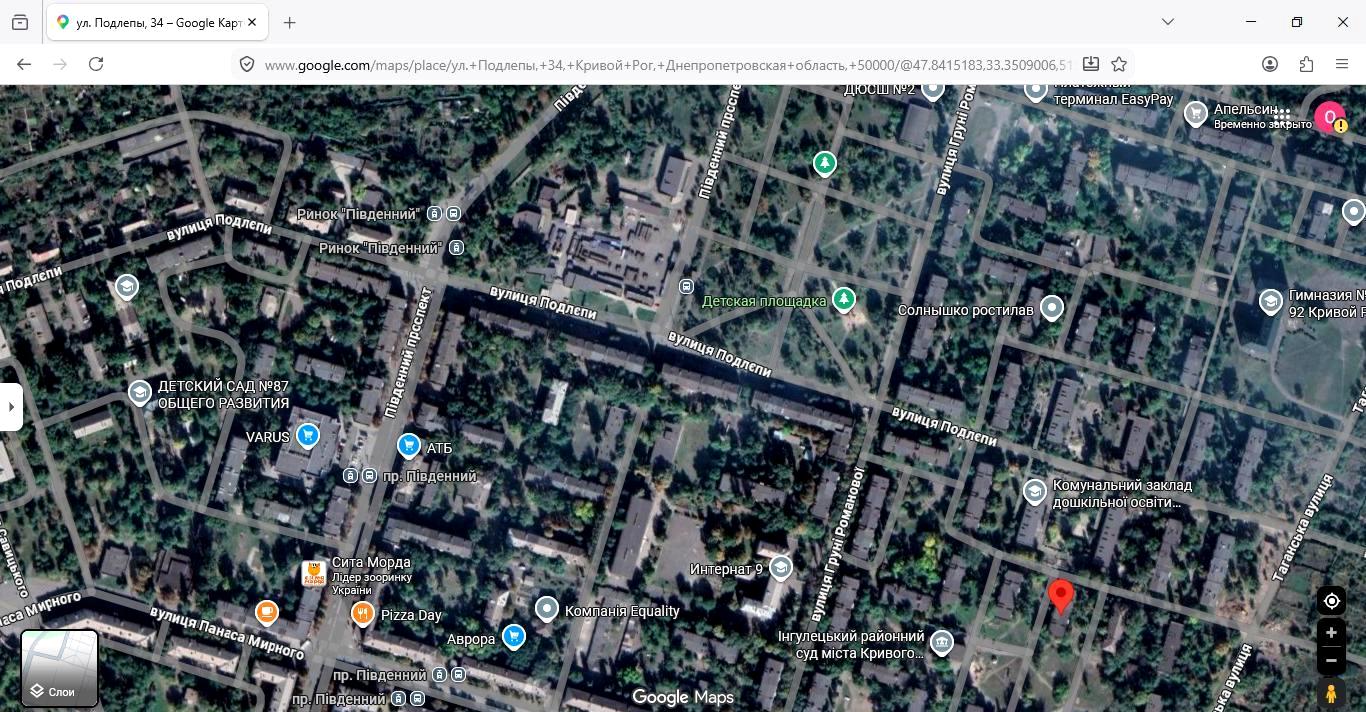The image size is (1366, 712).
Task: Open the Апельсин shop marker
Action: coord(1195,113)
